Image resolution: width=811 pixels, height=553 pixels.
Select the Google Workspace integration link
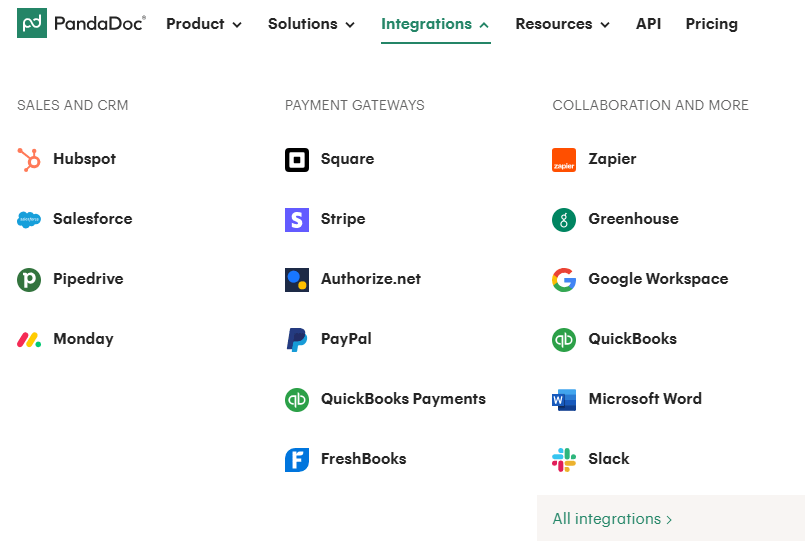click(x=658, y=279)
